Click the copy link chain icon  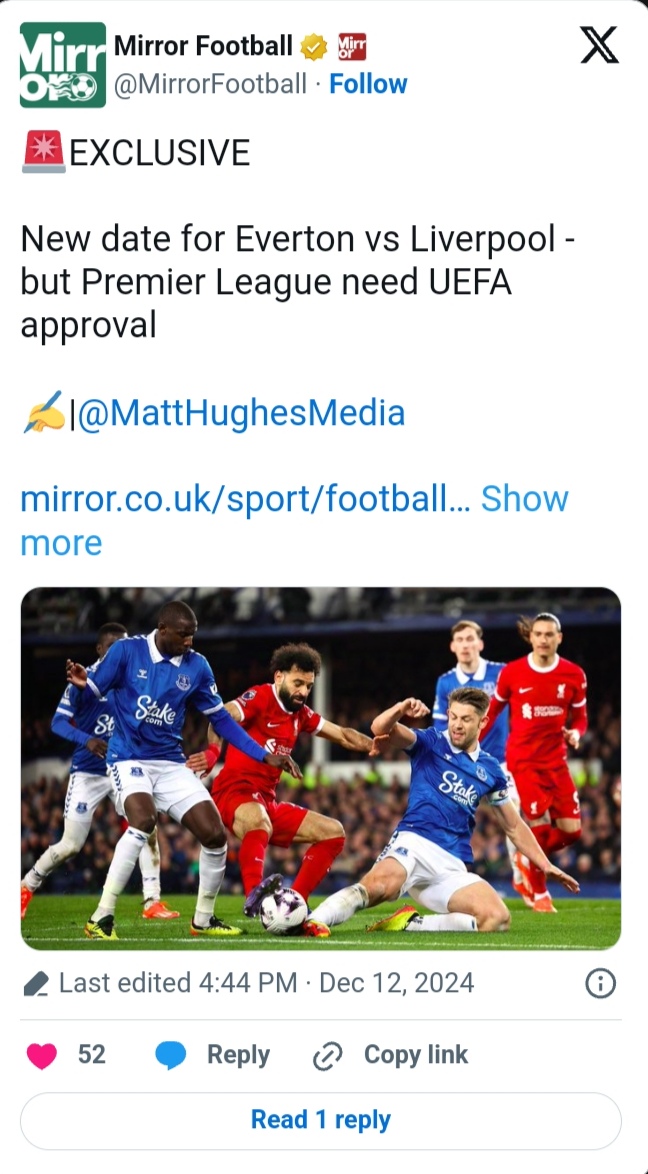[328, 1056]
